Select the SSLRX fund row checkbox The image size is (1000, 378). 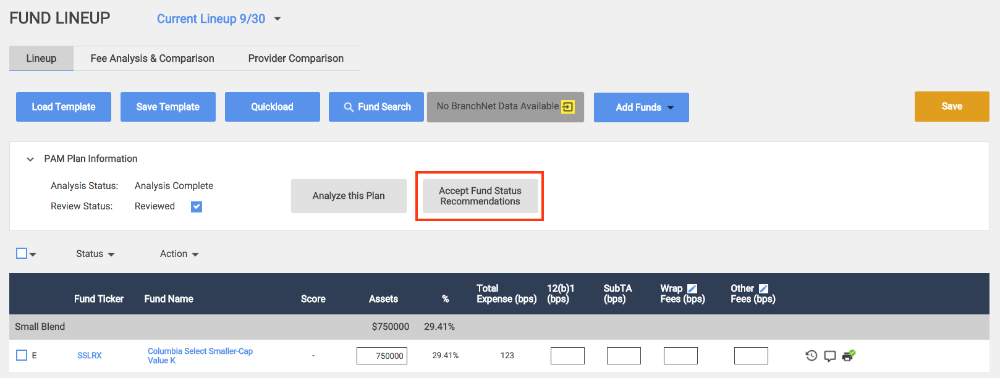point(22,356)
